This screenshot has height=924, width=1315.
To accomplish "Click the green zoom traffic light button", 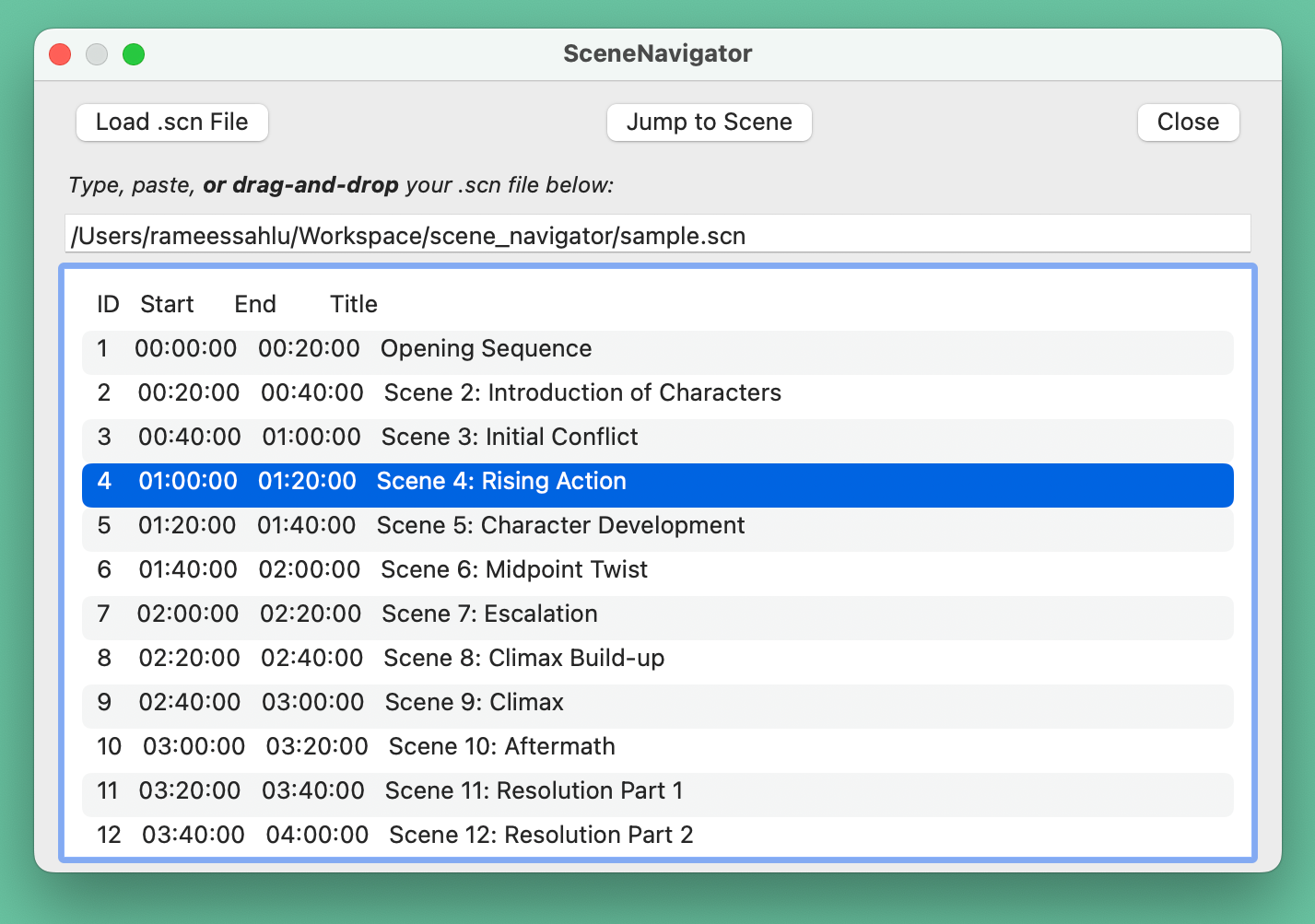I will (x=134, y=54).
